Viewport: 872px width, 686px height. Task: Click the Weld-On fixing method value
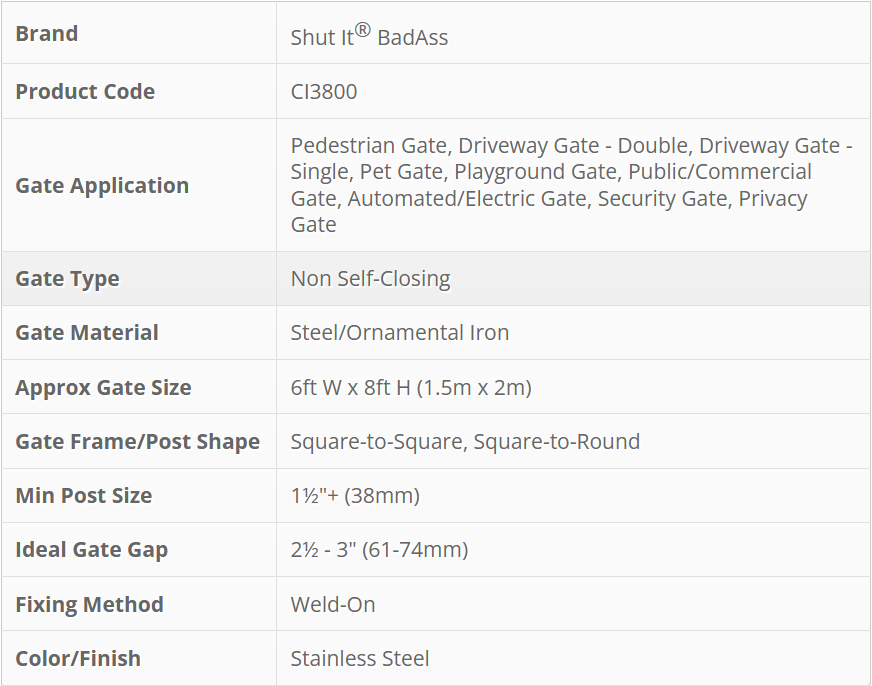[333, 605]
